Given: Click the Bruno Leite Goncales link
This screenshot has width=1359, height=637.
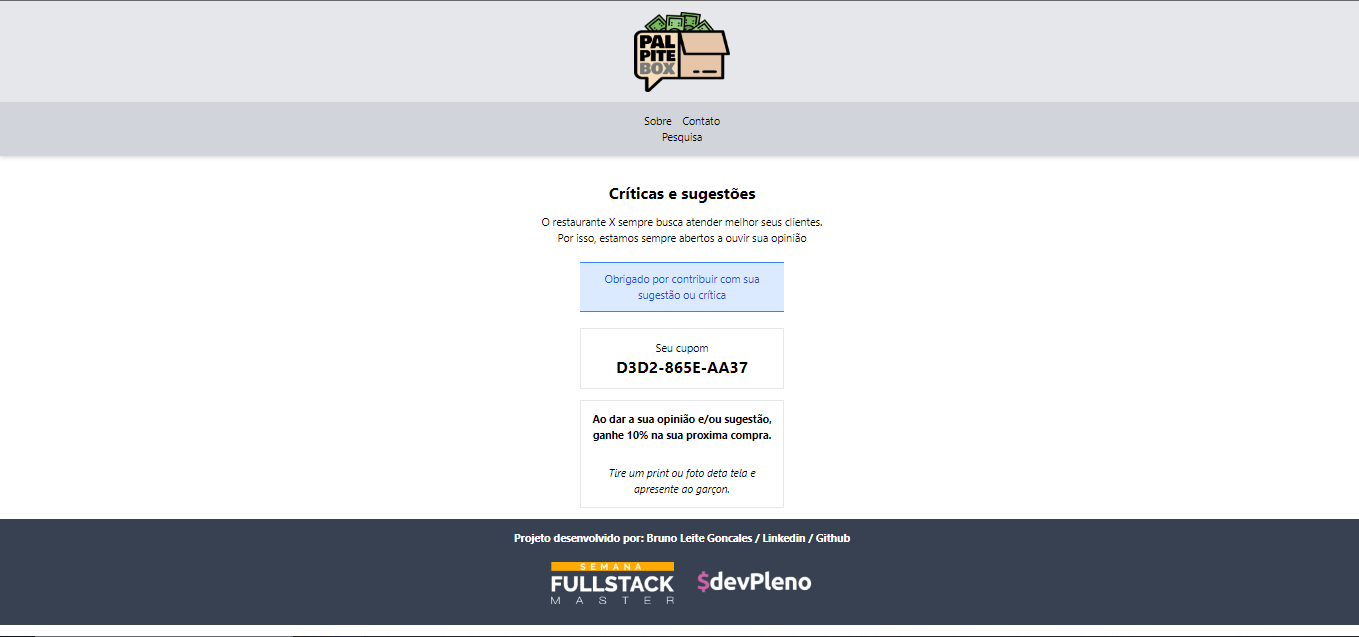Looking at the screenshot, I should click(x=699, y=538).
